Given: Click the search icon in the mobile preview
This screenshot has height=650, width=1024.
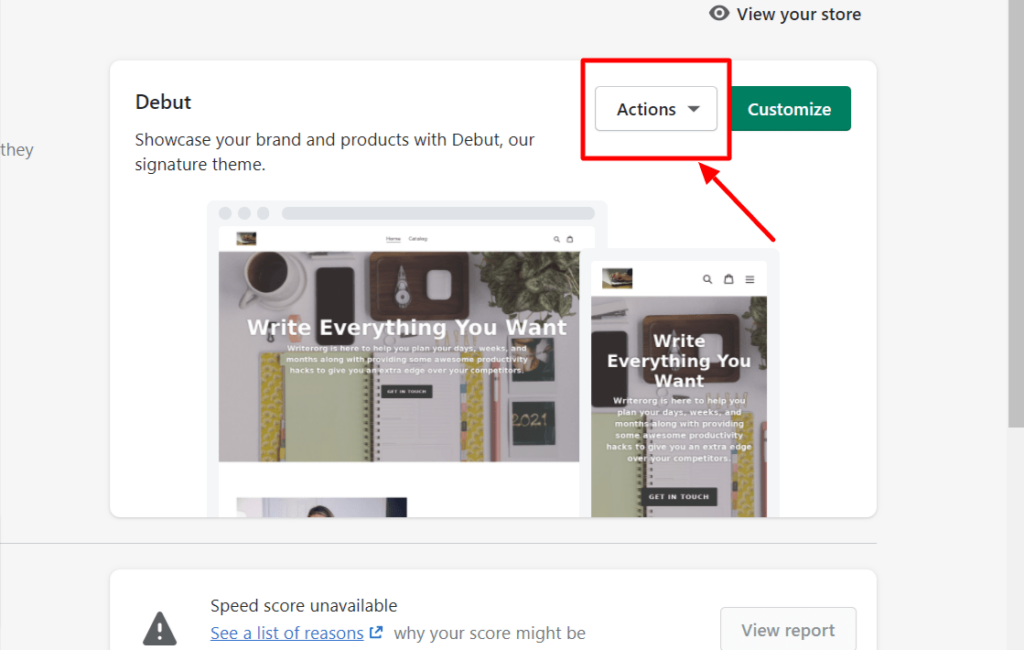Looking at the screenshot, I should point(707,278).
